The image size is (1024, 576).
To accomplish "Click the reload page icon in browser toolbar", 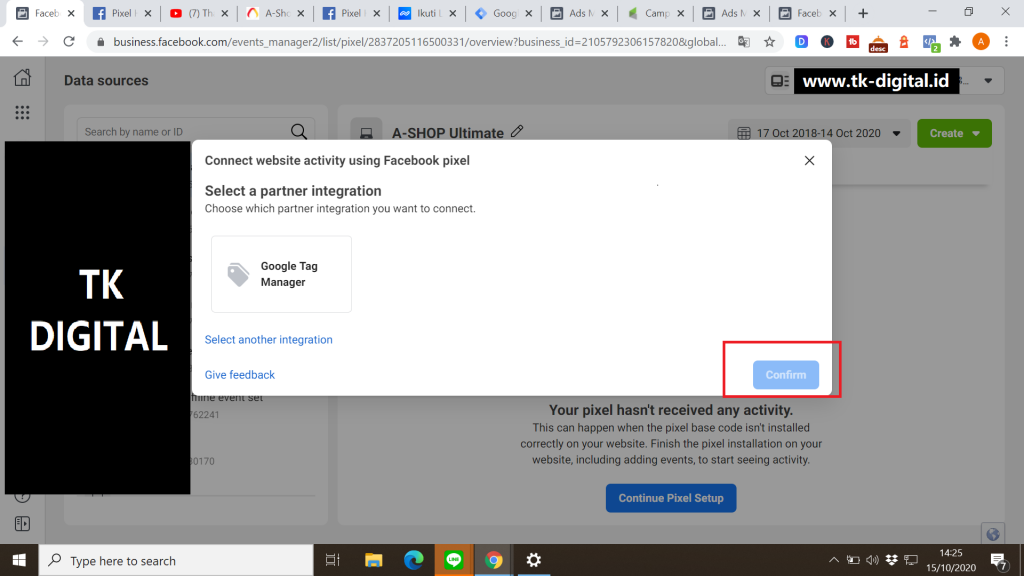I will tap(68, 42).
